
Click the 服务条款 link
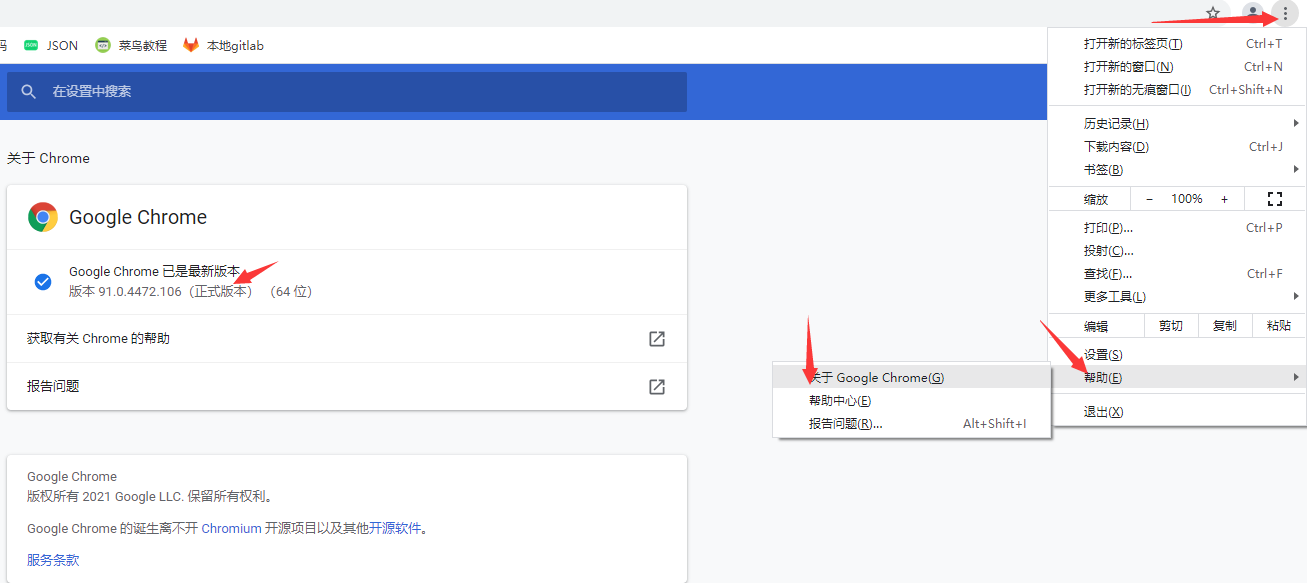[53, 560]
